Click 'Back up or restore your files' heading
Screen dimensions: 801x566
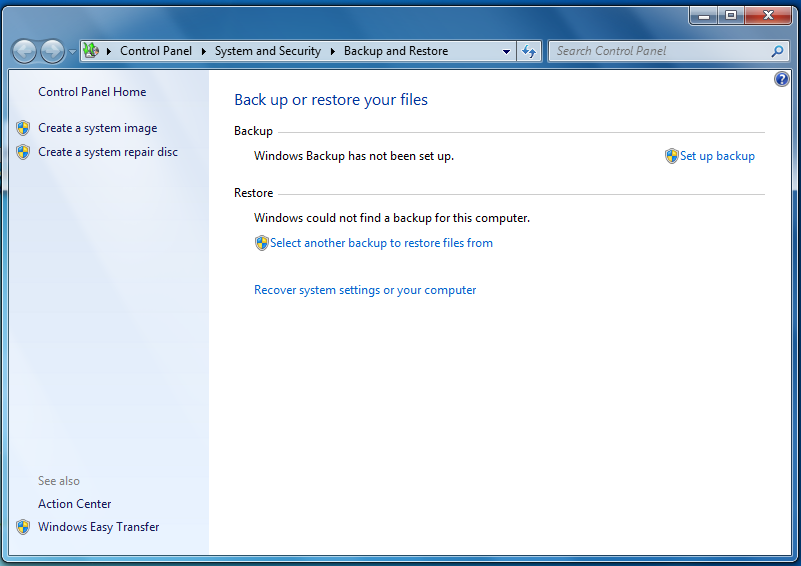tap(331, 100)
